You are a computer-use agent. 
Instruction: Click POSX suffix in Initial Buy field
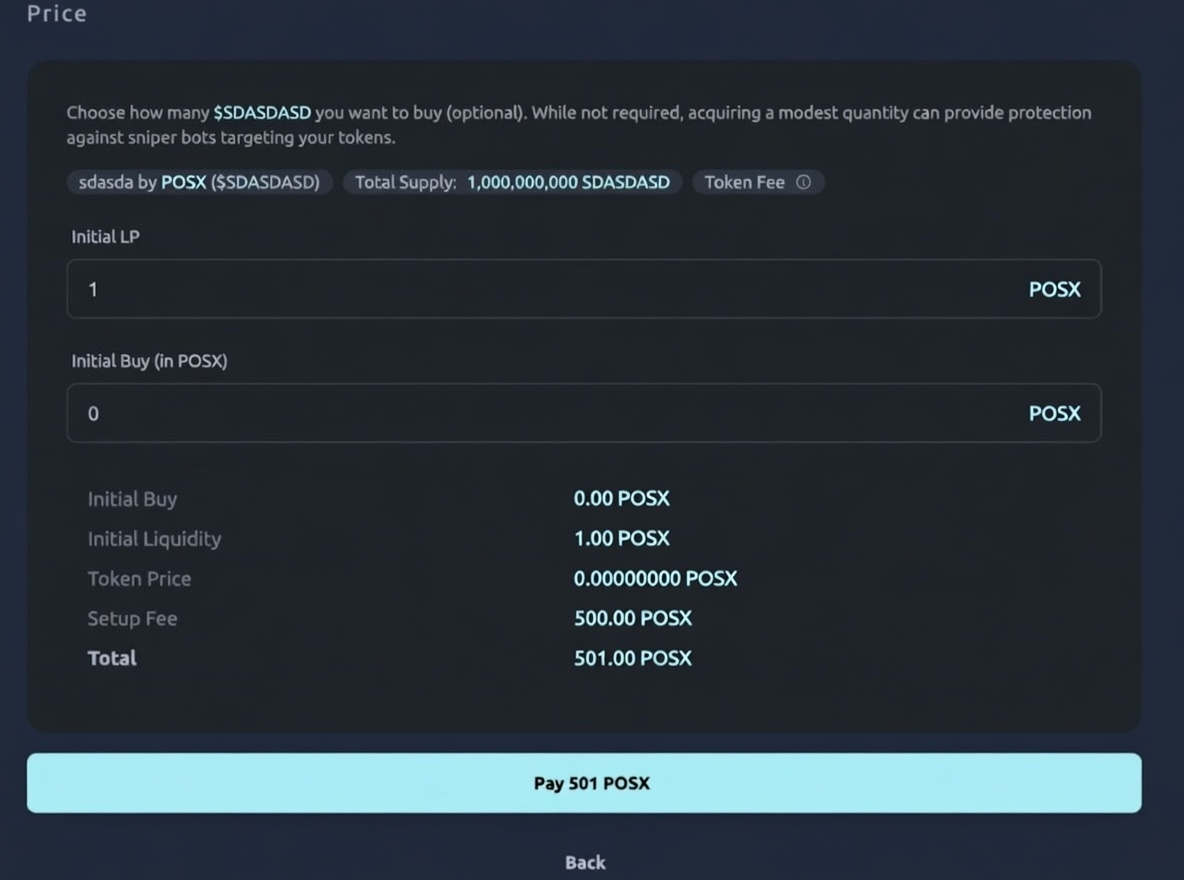coord(1054,413)
